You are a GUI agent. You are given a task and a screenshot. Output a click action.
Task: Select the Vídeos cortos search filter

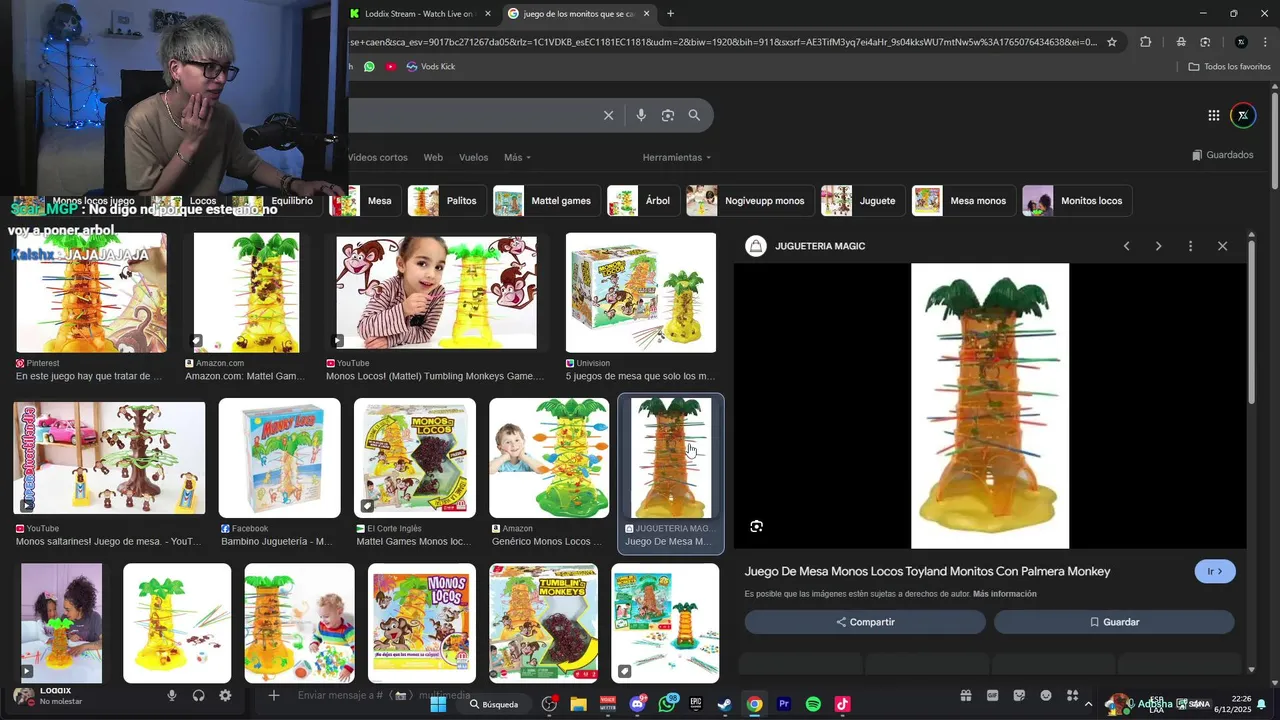pos(378,158)
